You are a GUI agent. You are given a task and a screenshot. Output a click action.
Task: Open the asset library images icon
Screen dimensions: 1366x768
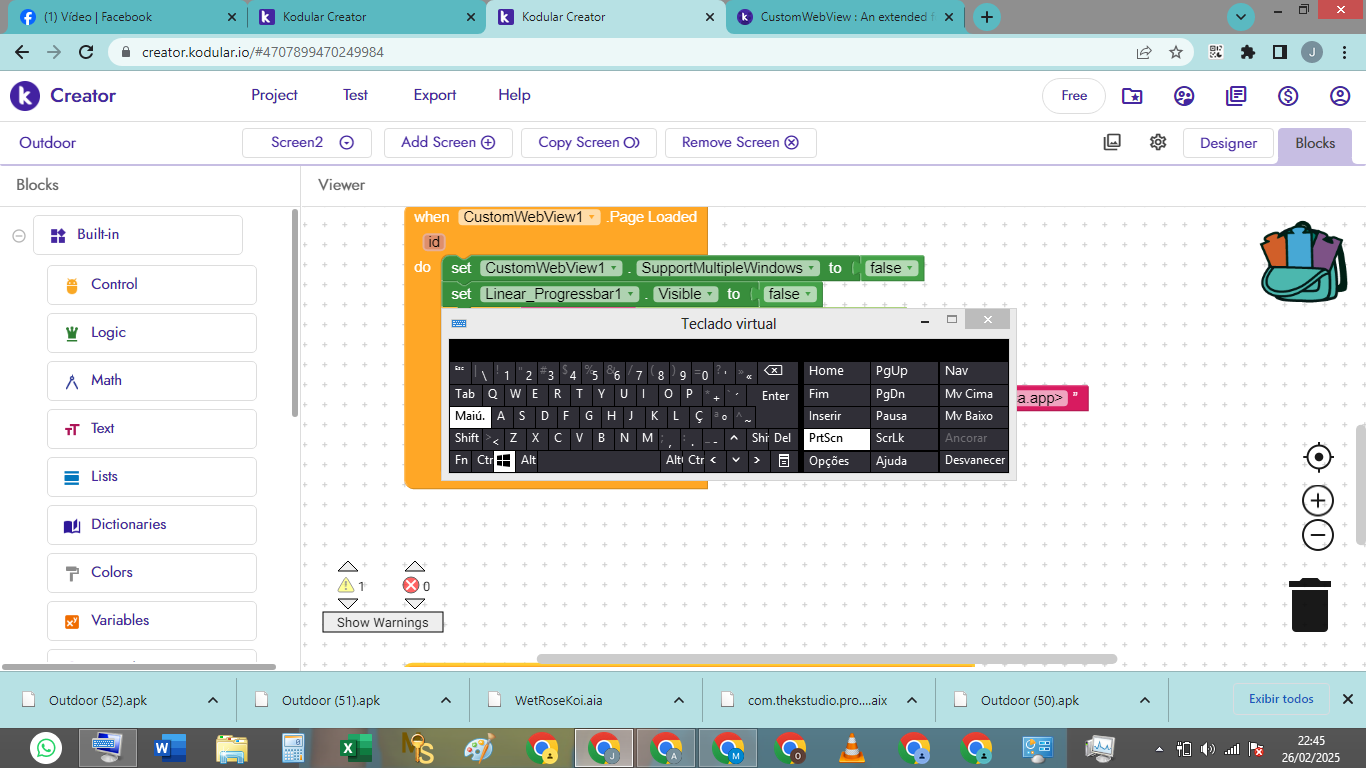[x=1112, y=142]
